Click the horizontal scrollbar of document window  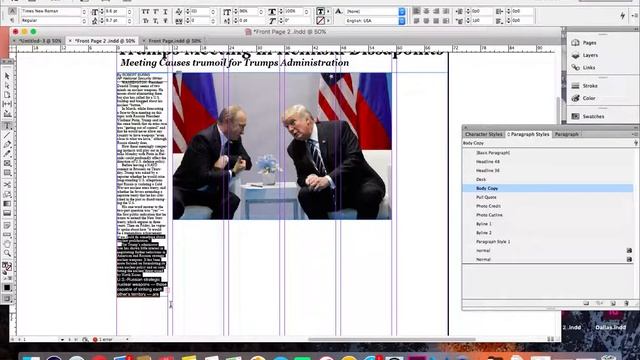click(392, 339)
